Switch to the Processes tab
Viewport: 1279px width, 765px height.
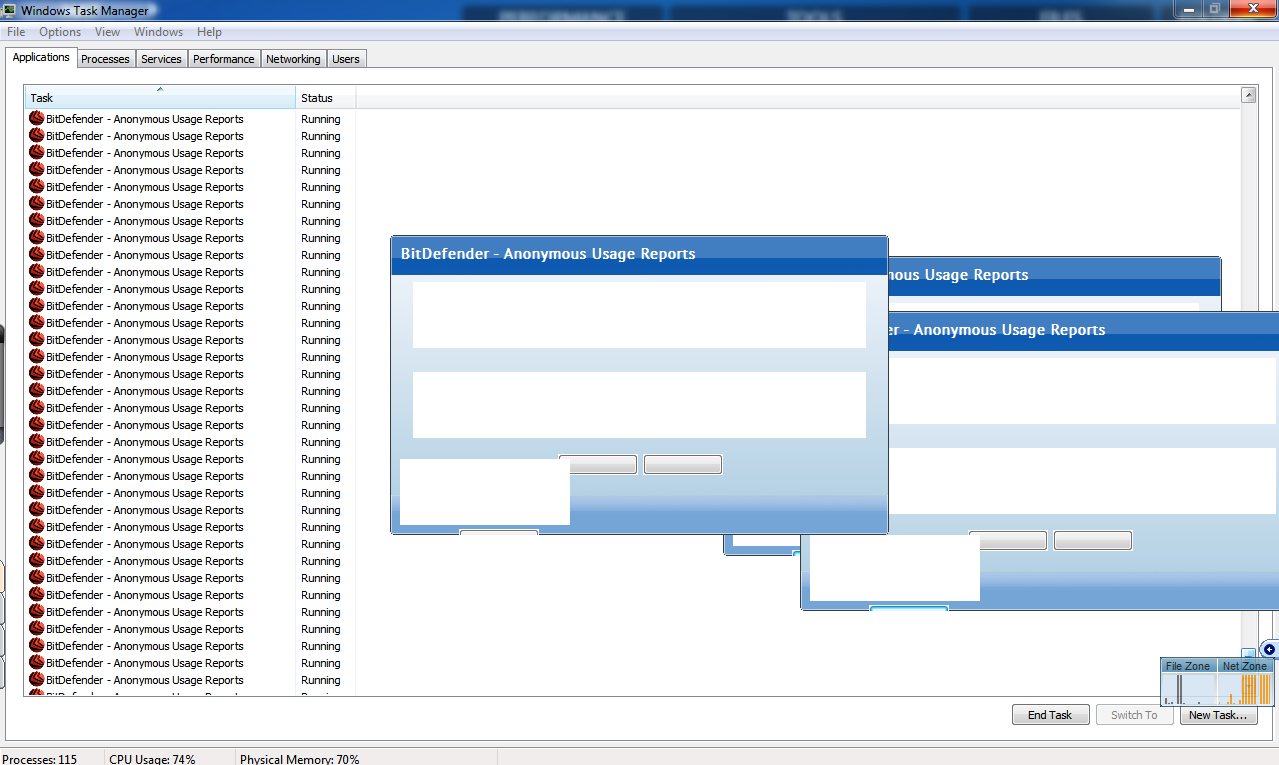105,59
